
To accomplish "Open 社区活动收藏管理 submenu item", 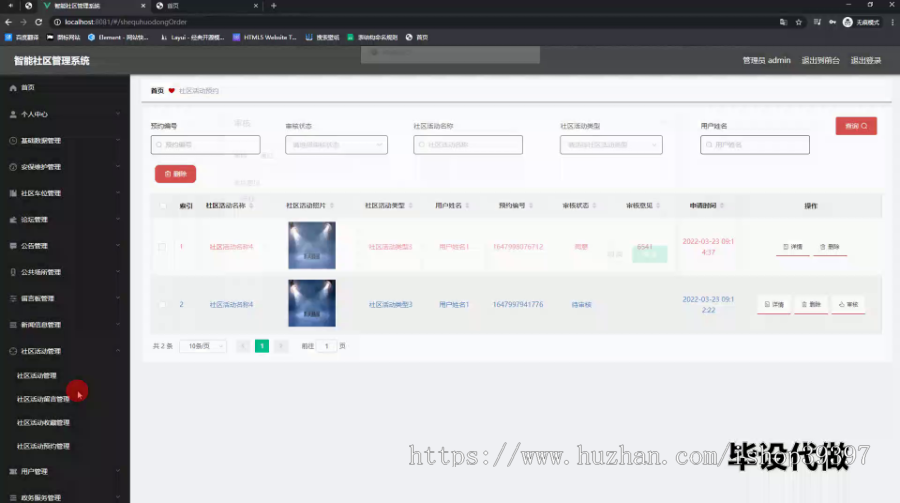I will [x=43, y=423].
